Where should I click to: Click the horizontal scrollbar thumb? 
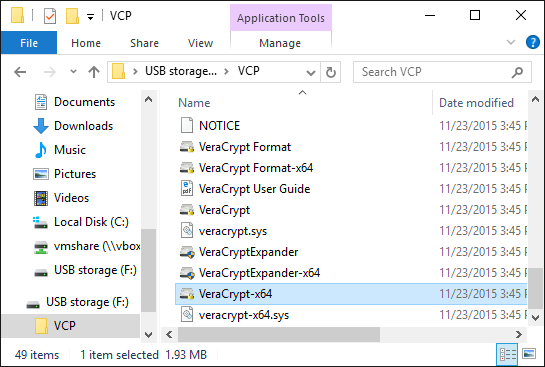[279, 334]
